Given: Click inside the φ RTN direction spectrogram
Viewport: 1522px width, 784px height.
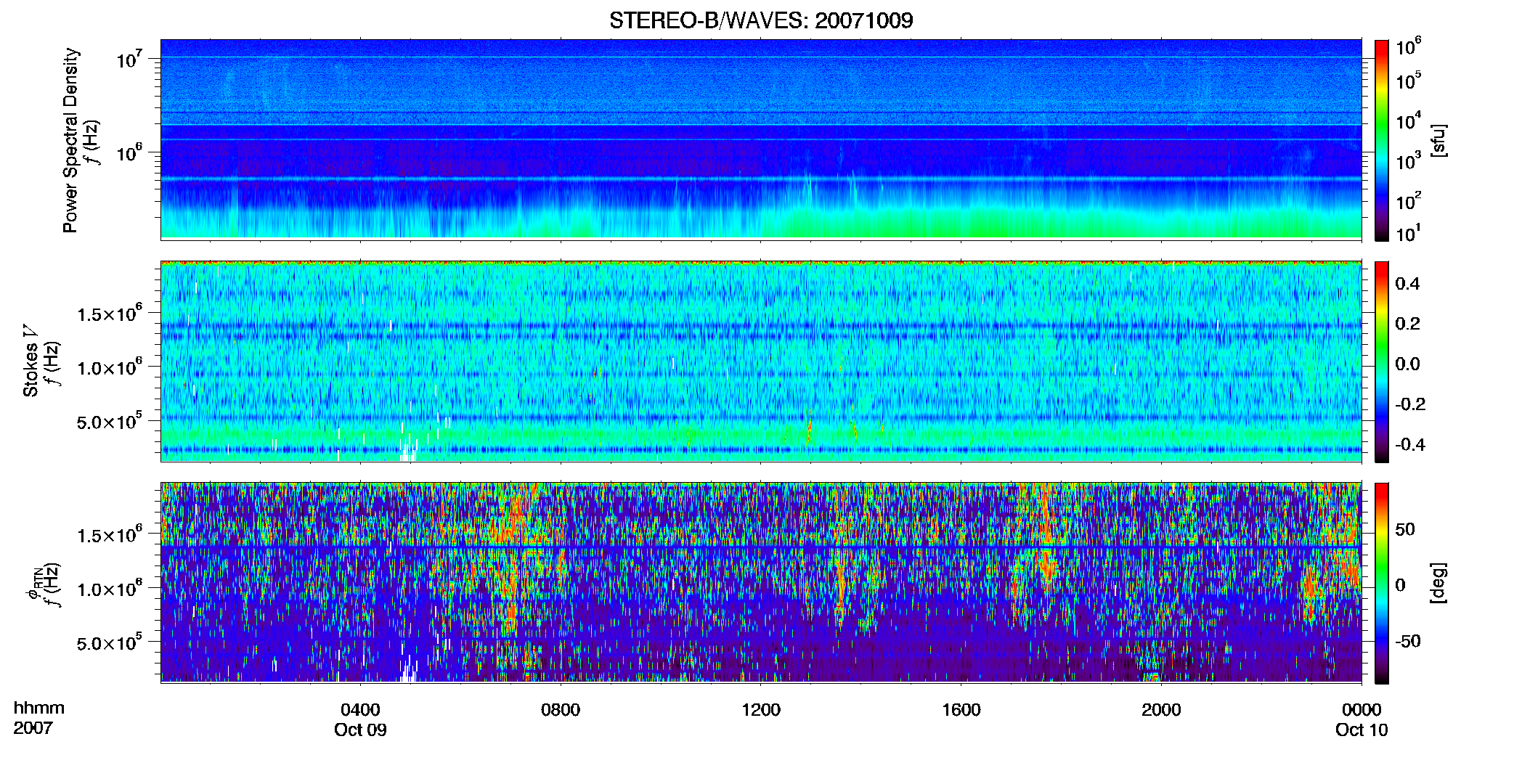Looking at the screenshot, I should [761, 582].
